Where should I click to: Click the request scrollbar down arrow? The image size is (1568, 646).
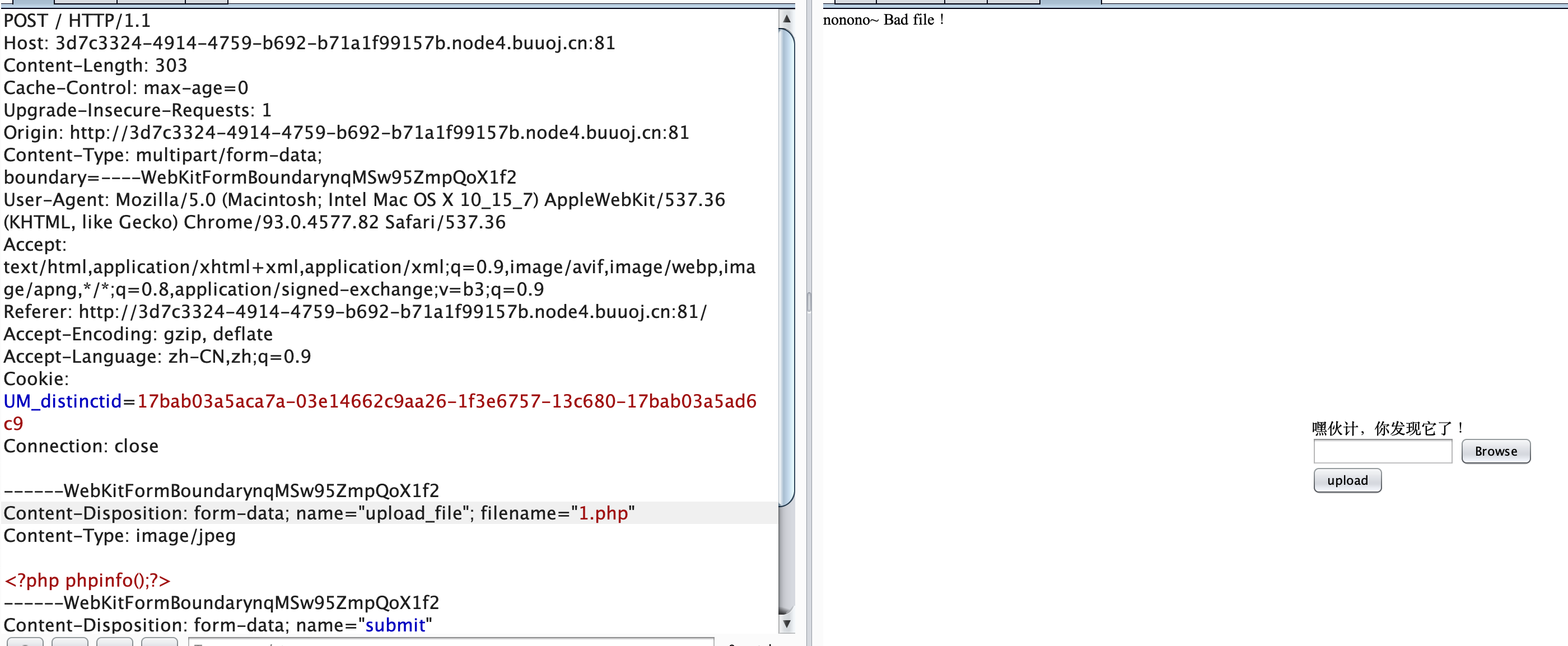(x=786, y=624)
